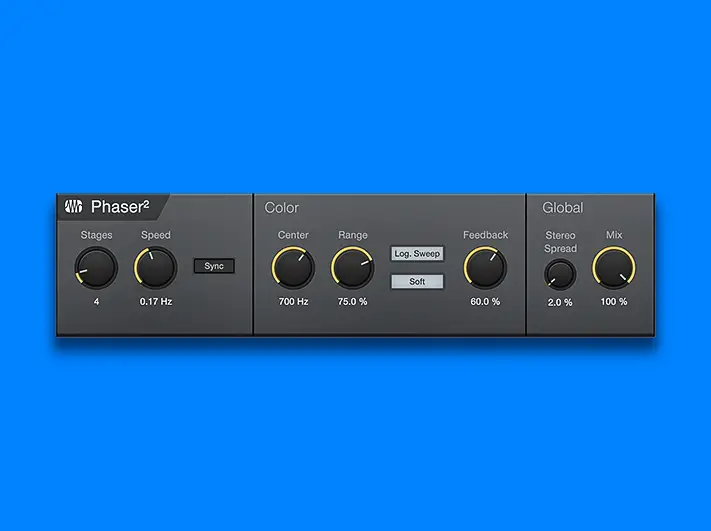Click the 0.17 Hz speed value
Image resolution: width=711 pixels, height=531 pixels.
156,302
